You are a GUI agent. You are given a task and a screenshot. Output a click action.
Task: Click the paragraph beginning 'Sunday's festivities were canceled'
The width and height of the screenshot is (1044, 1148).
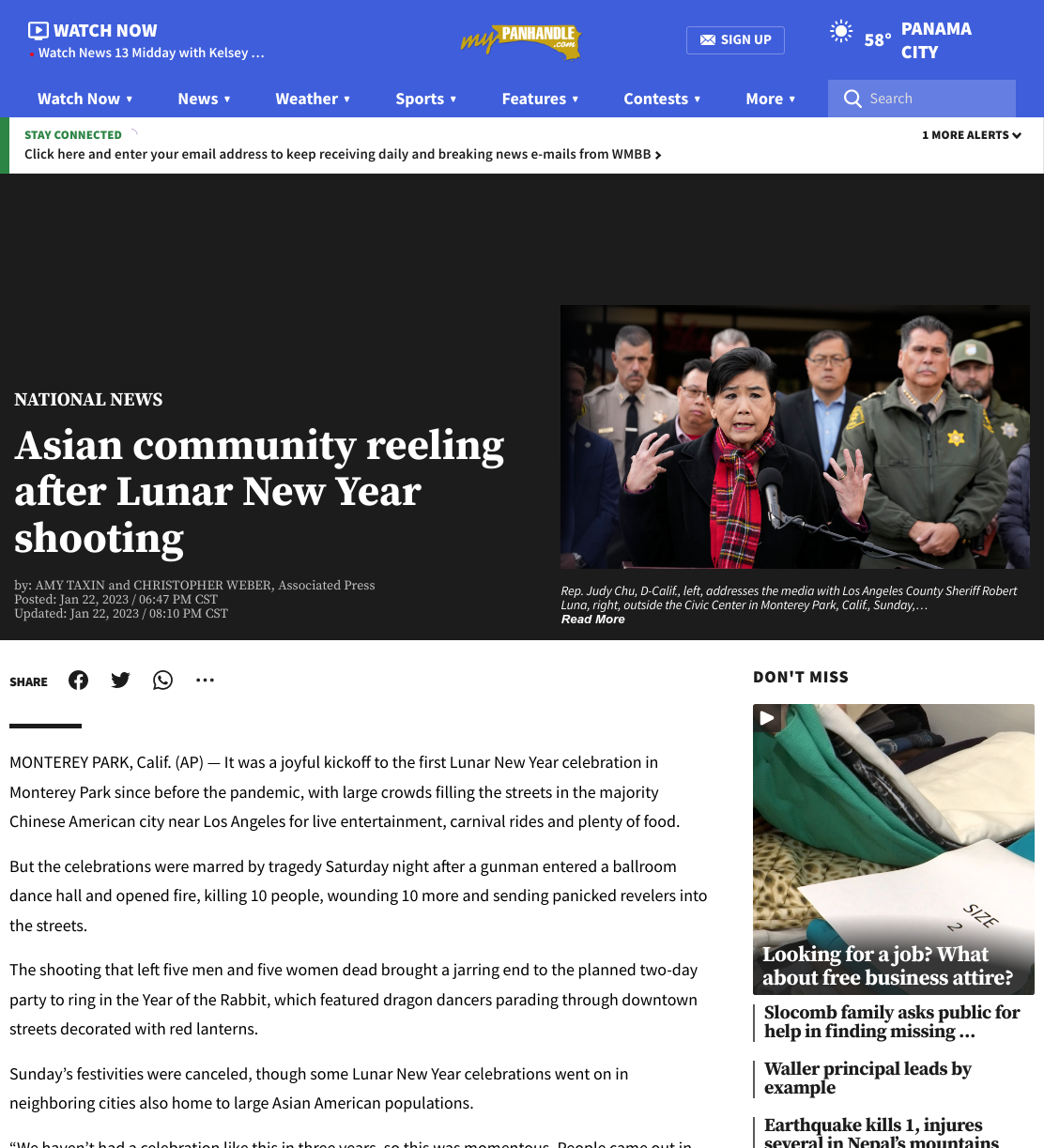pyautogui.click(x=319, y=1088)
